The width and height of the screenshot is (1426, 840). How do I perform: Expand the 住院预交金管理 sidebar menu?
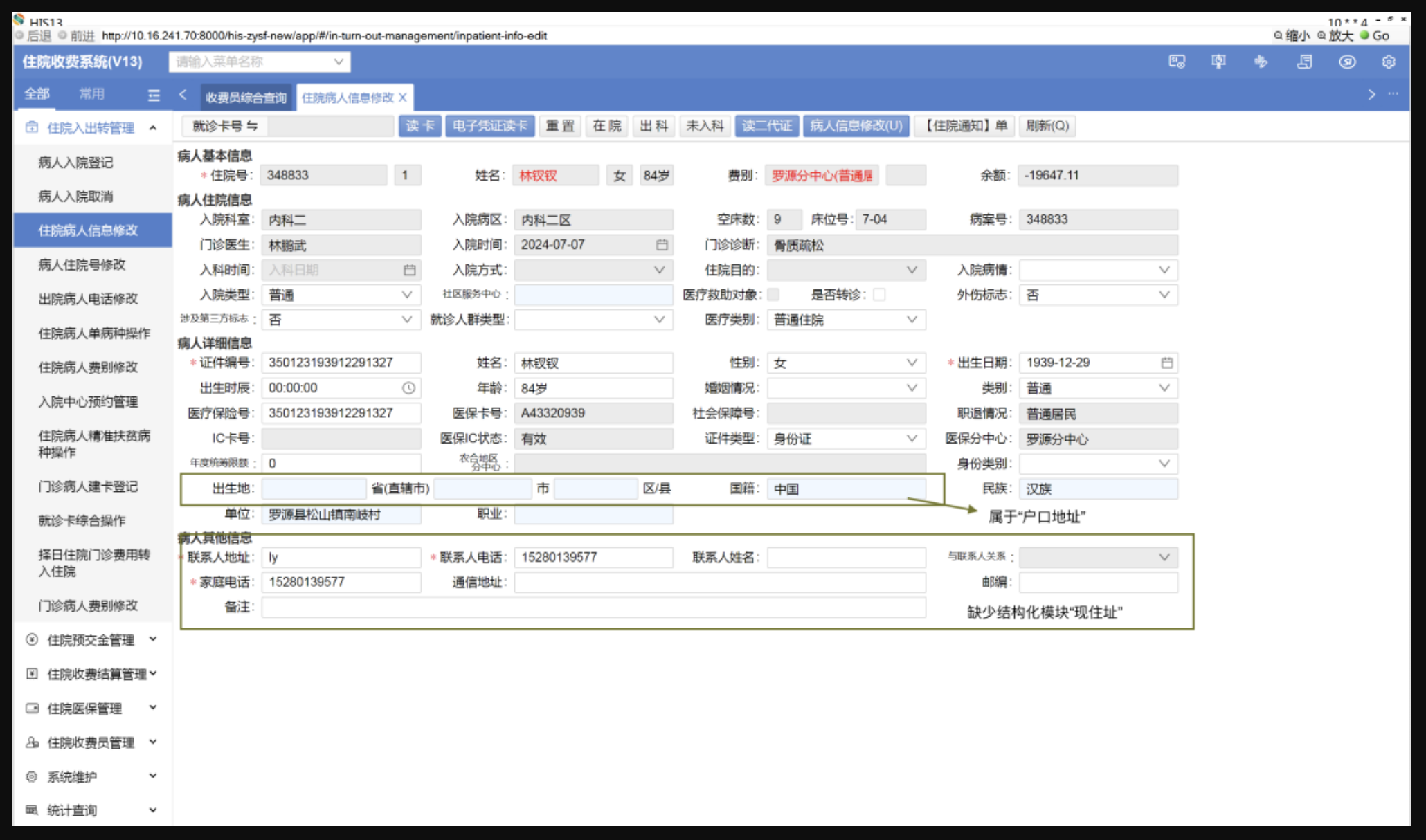(90, 640)
